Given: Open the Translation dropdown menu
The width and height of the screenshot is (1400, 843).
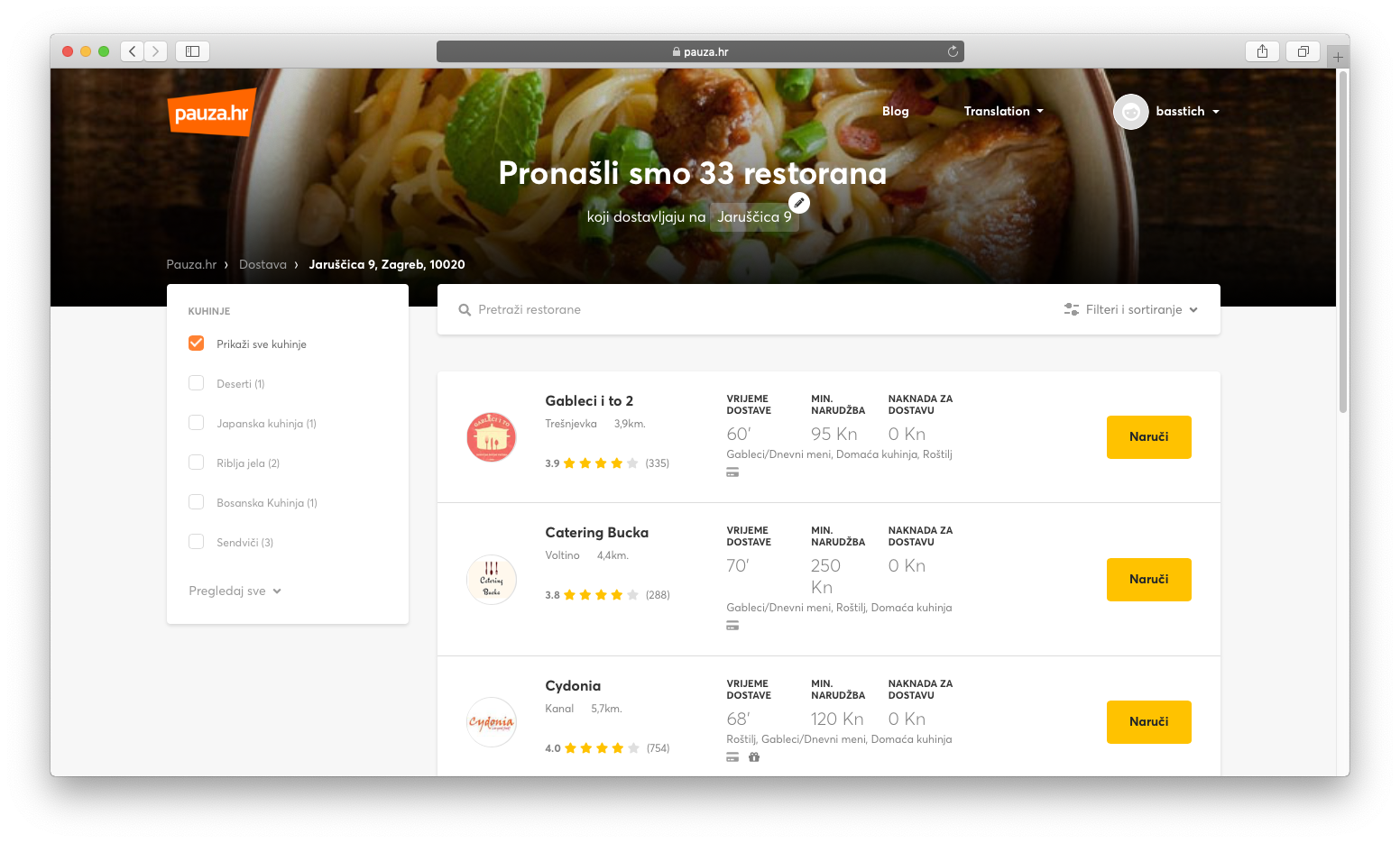Looking at the screenshot, I should click(1003, 112).
